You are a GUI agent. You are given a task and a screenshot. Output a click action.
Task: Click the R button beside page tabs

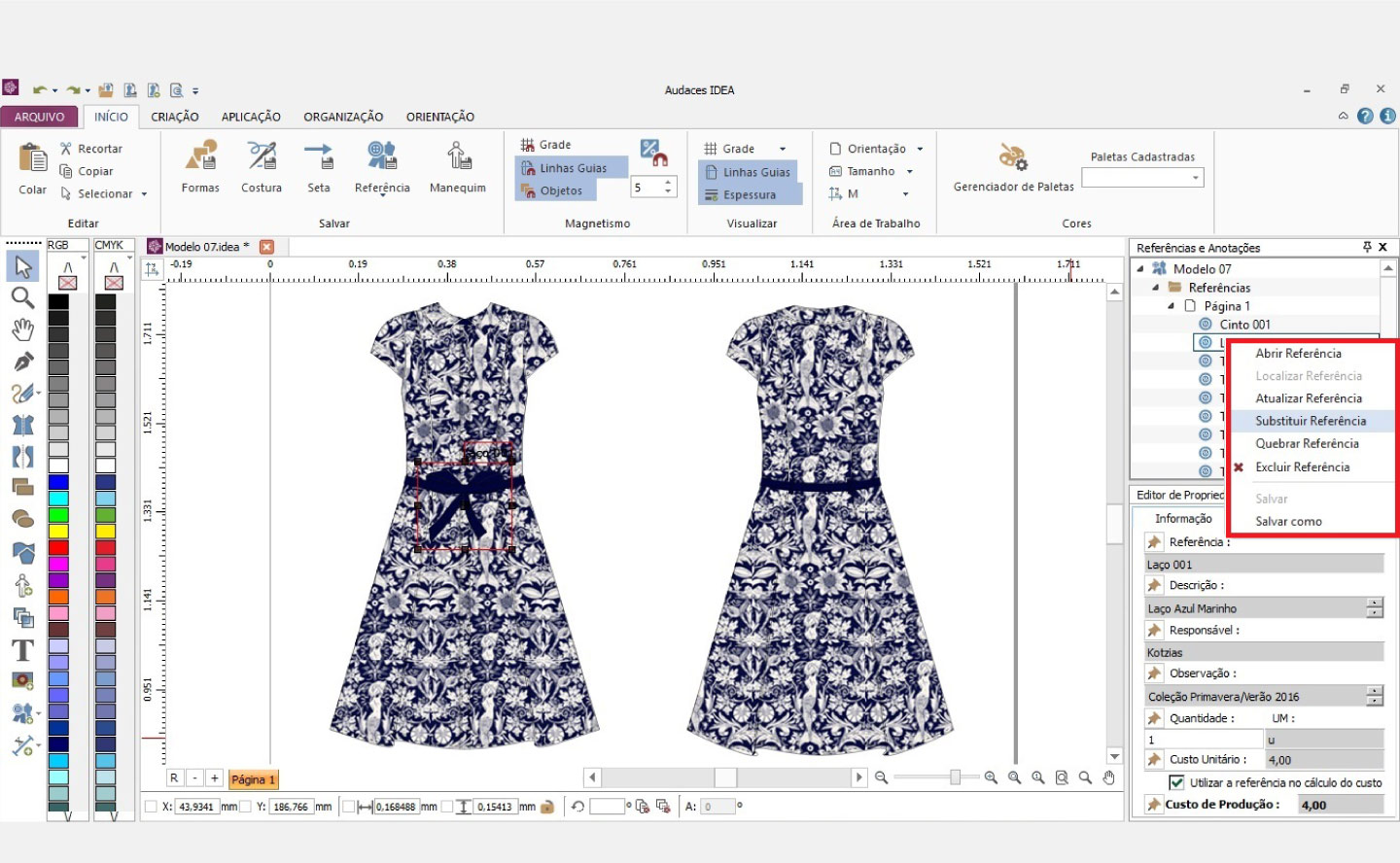(x=174, y=778)
